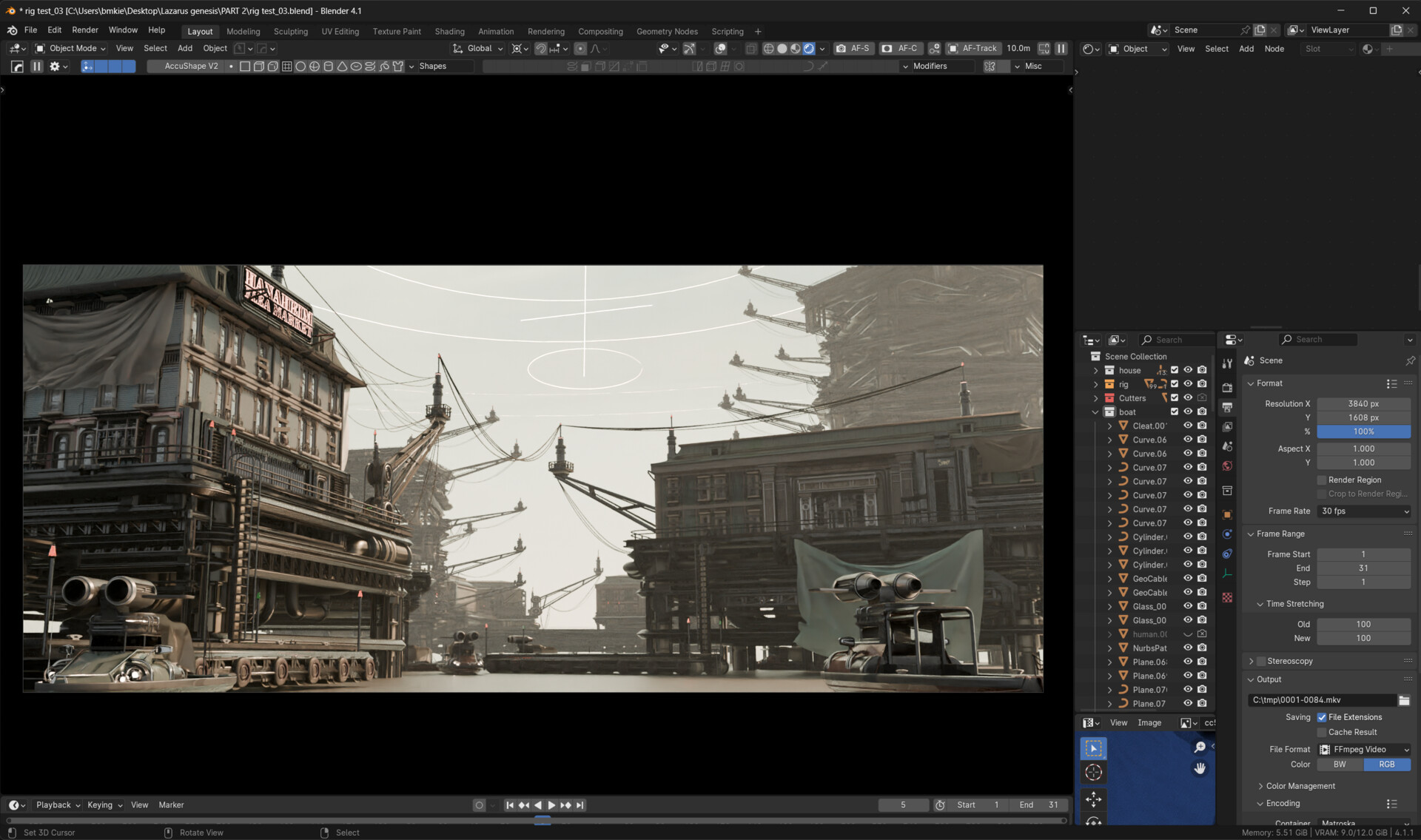Enable the Render Region checkbox
The image size is (1421, 840).
[1322, 480]
